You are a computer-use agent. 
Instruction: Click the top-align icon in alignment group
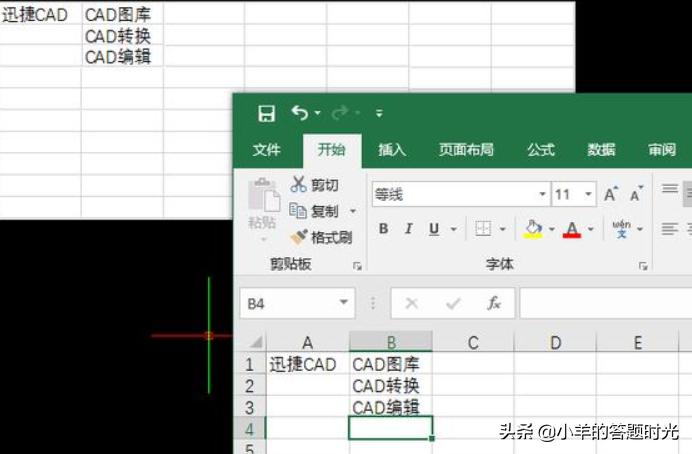click(670, 189)
